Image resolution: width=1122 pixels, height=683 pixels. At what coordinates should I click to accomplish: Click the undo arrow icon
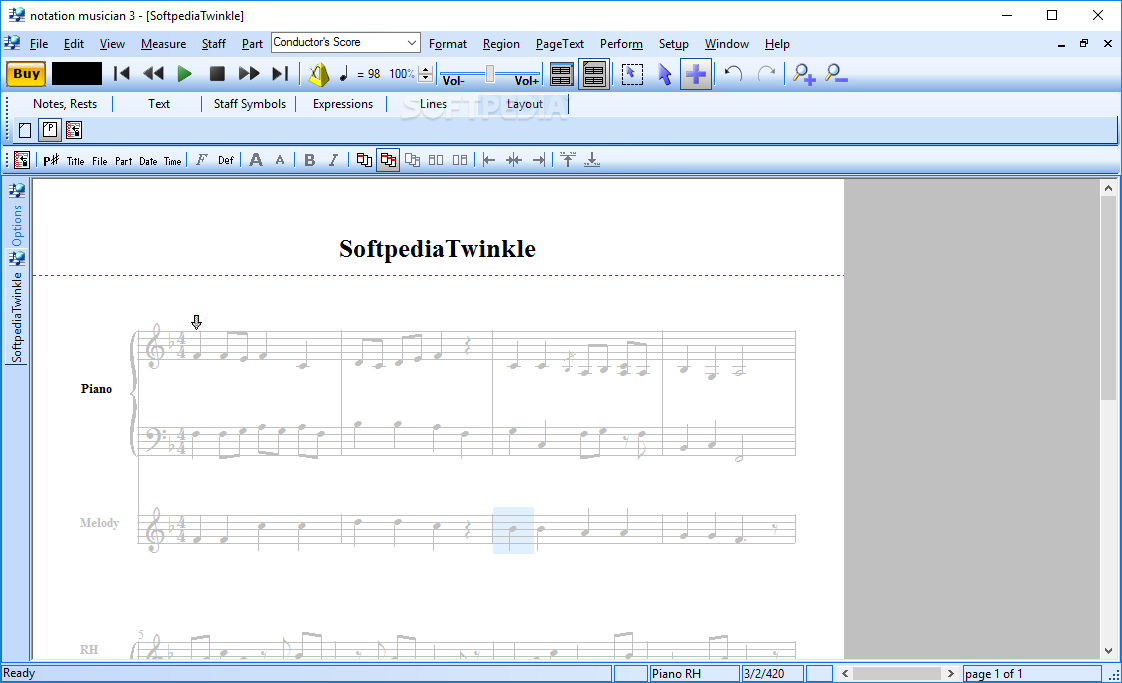[733, 74]
